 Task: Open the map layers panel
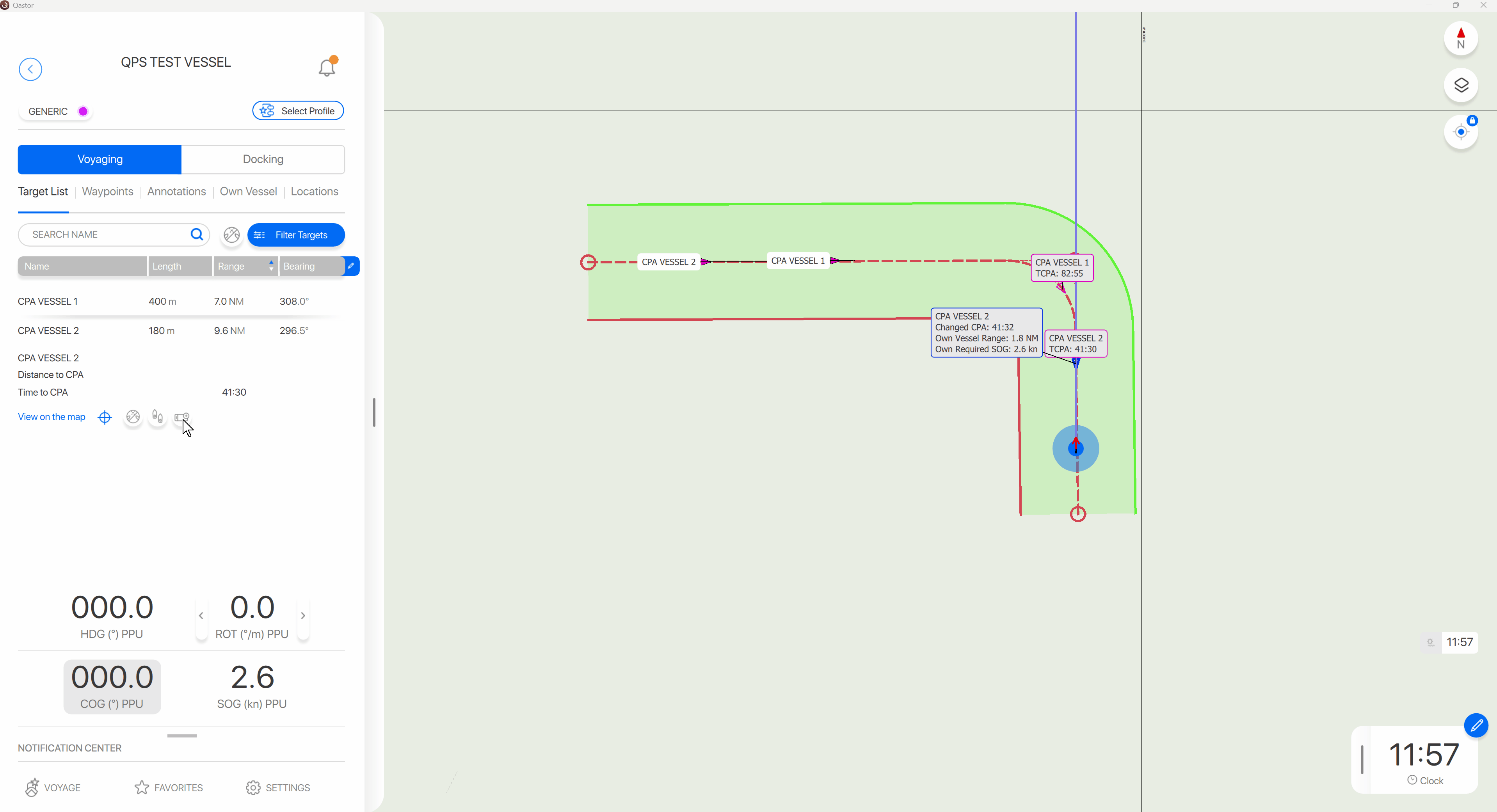click(1460, 85)
